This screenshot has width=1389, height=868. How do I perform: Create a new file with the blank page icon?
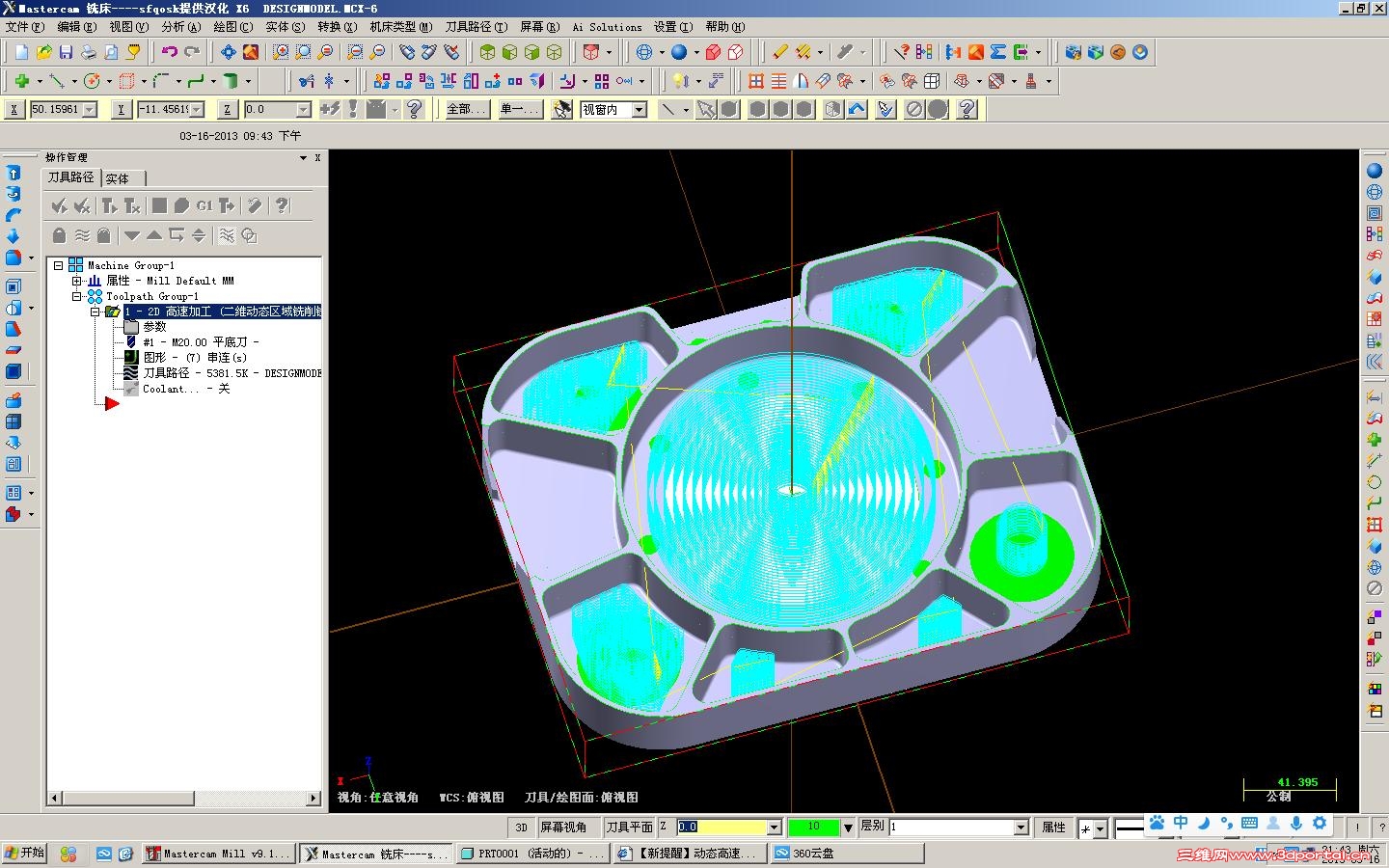coord(21,52)
